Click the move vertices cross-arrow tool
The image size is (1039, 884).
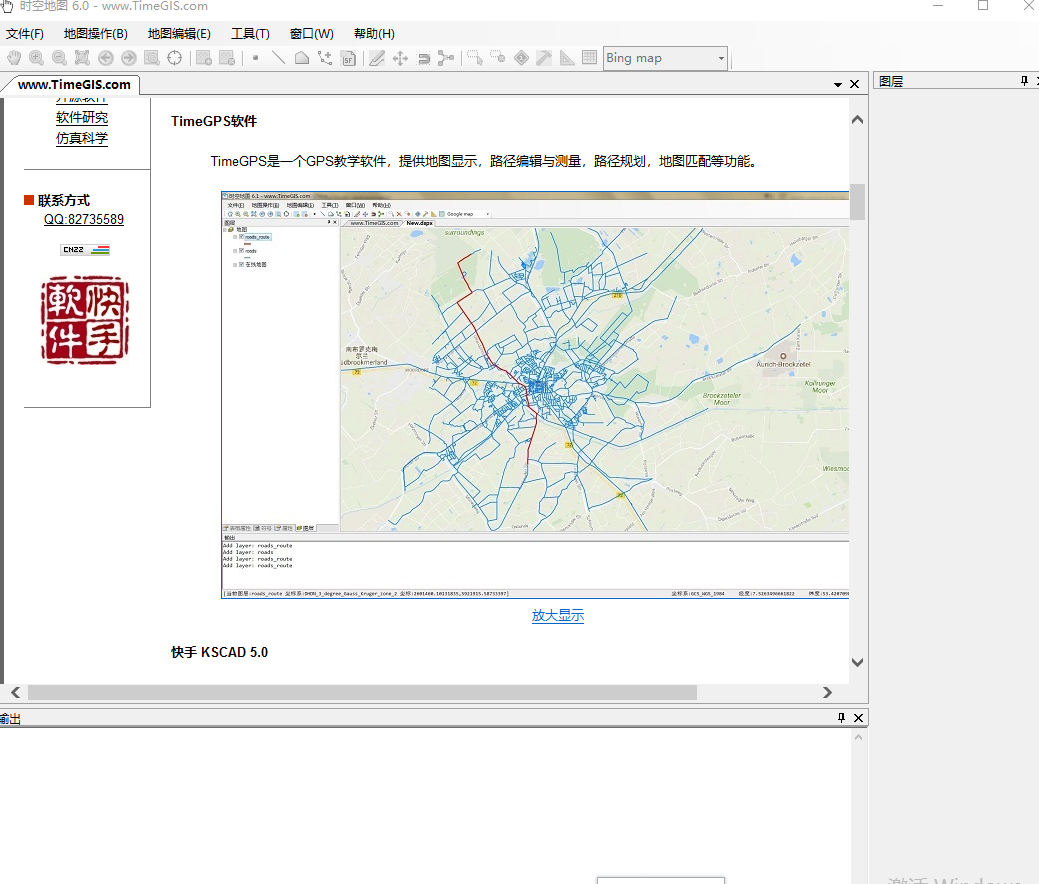coord(400,58)
